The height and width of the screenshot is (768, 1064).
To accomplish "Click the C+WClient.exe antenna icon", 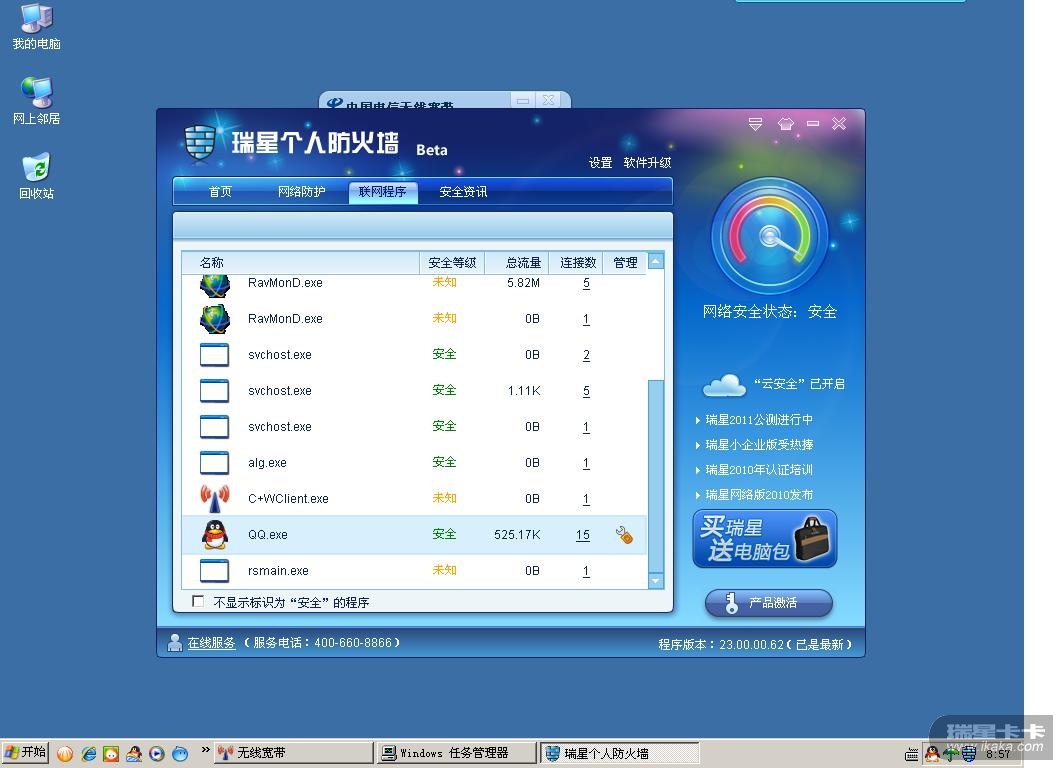I will coord(215,499).
